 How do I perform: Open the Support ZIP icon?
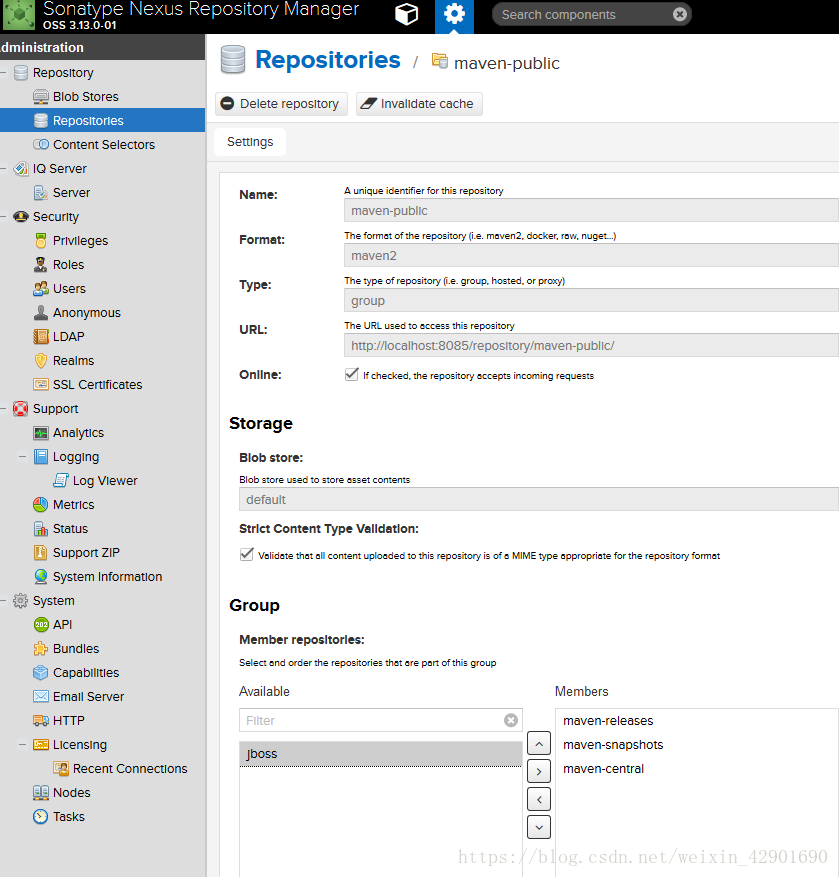(x=41, y=553)
